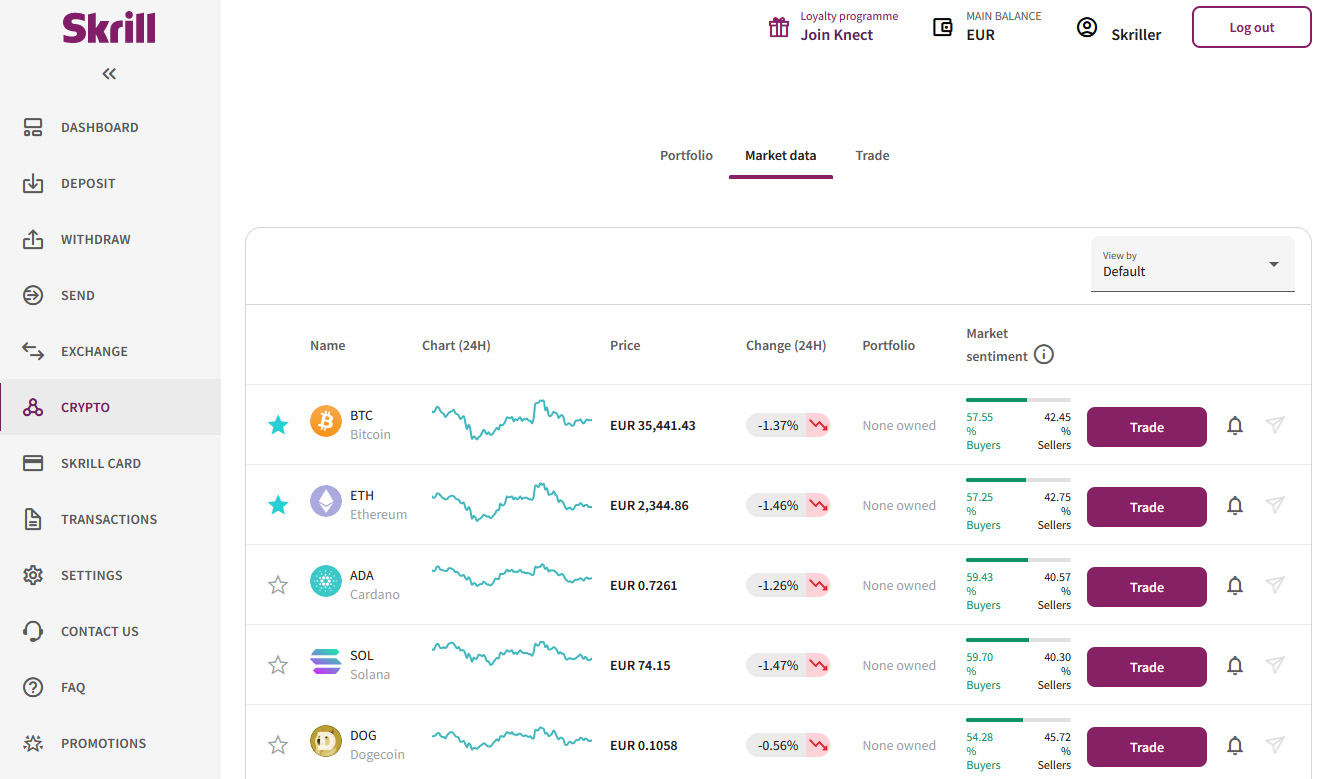Click the Dogecoin coin icon
Viewport: 1328px width, 779px height.
[x=326, y=741]
